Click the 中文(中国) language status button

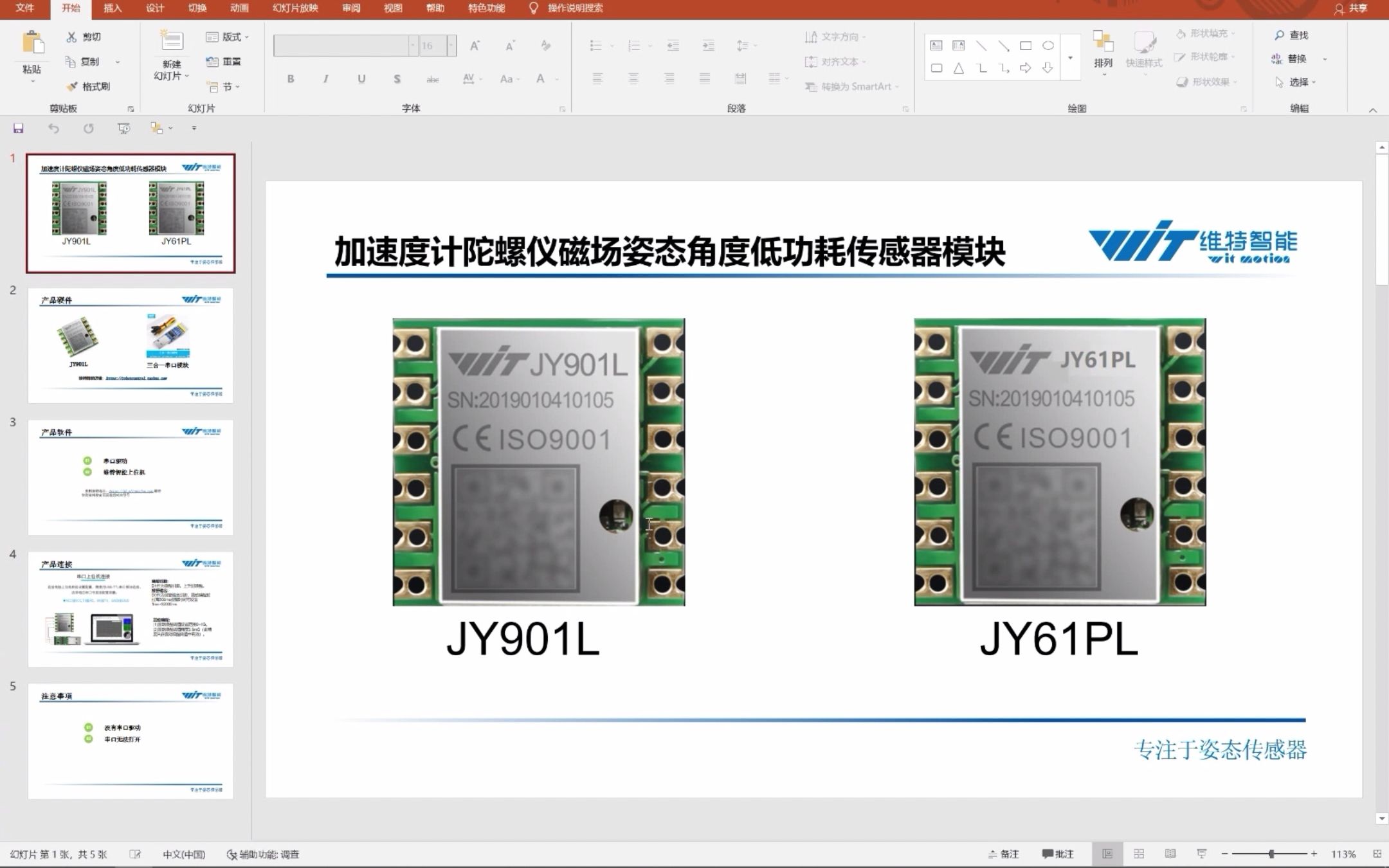184,854
